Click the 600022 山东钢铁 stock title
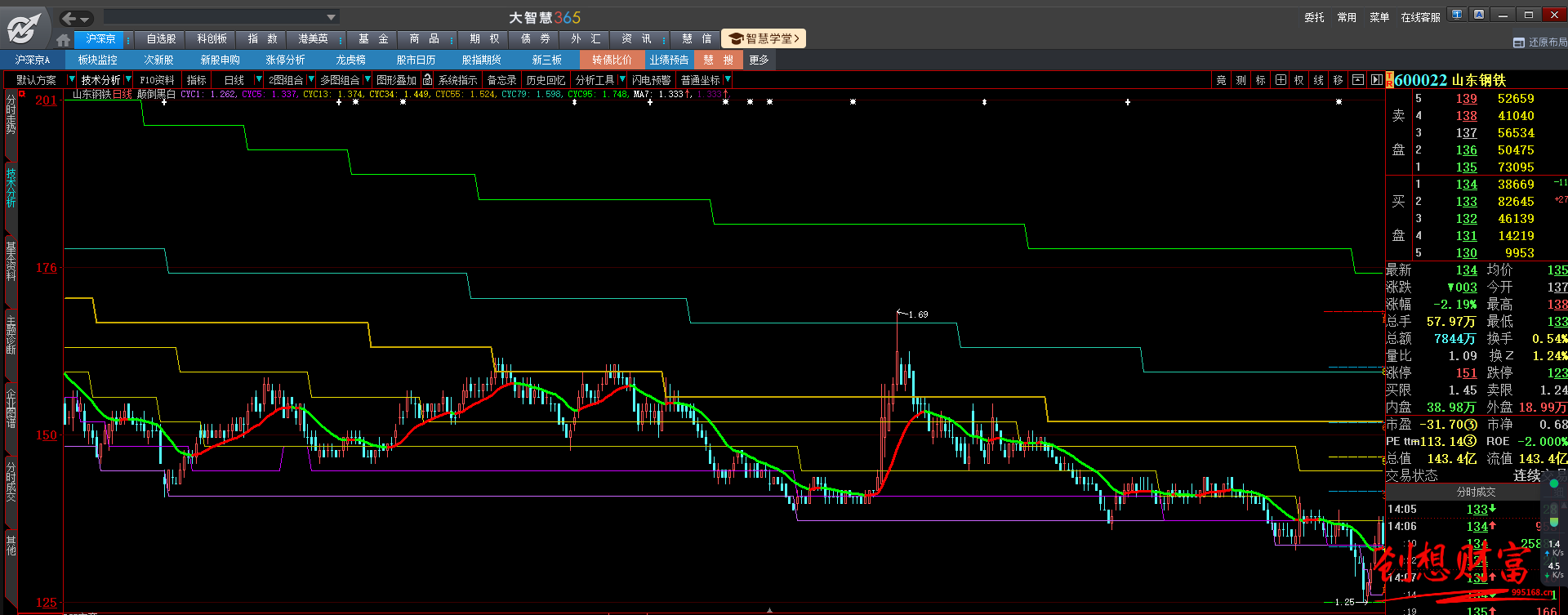1568x615 pixels. tap(1450, 80)
